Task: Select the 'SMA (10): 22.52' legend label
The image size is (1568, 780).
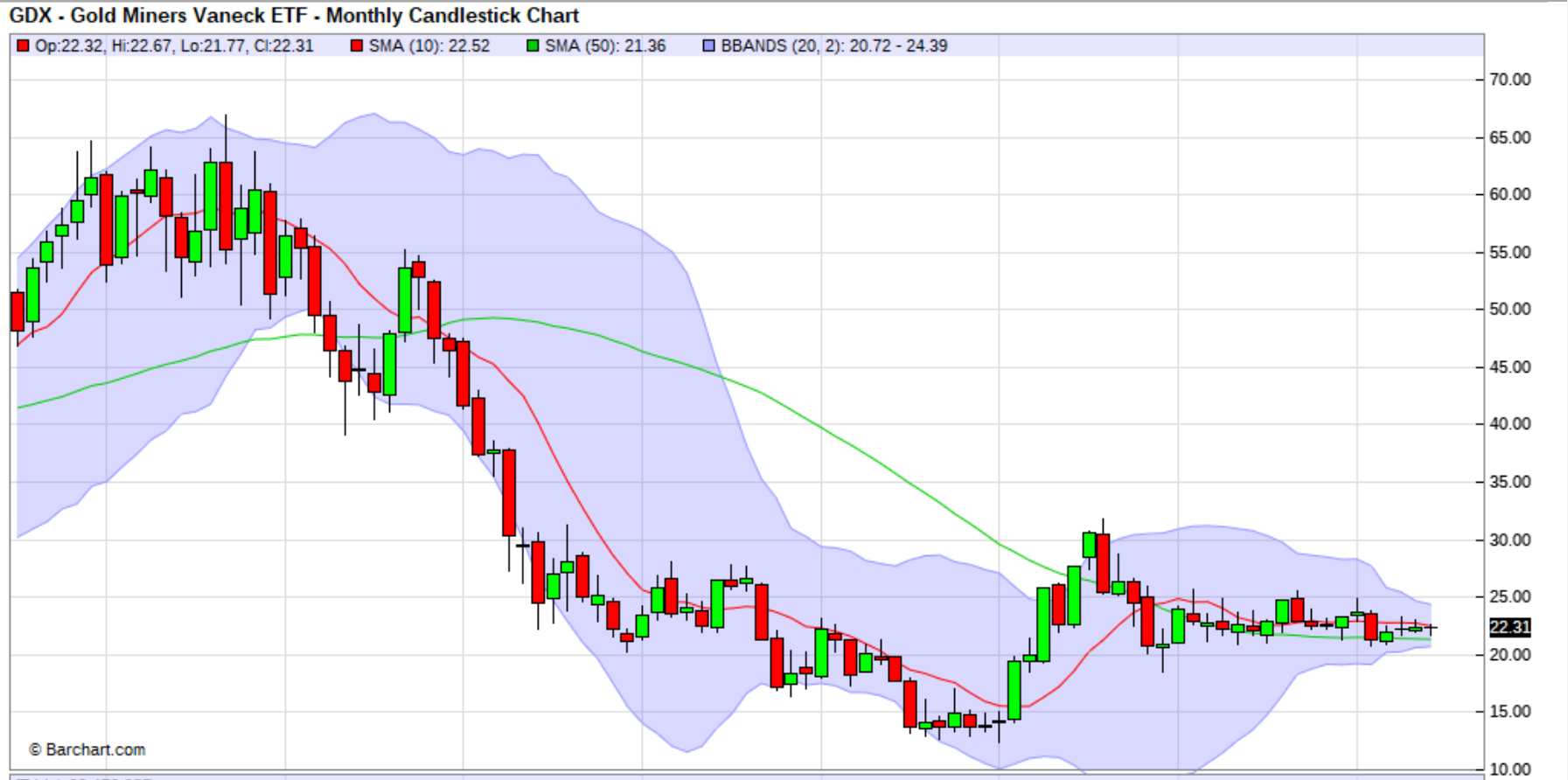Action: tap(429, 45)
